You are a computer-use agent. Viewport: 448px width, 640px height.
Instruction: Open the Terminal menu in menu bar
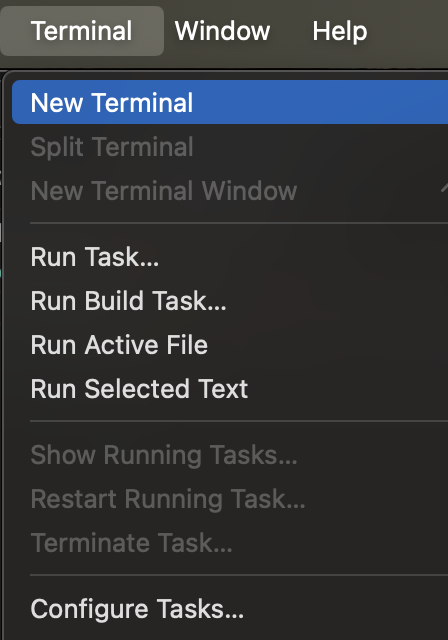(x=82, y=31)
